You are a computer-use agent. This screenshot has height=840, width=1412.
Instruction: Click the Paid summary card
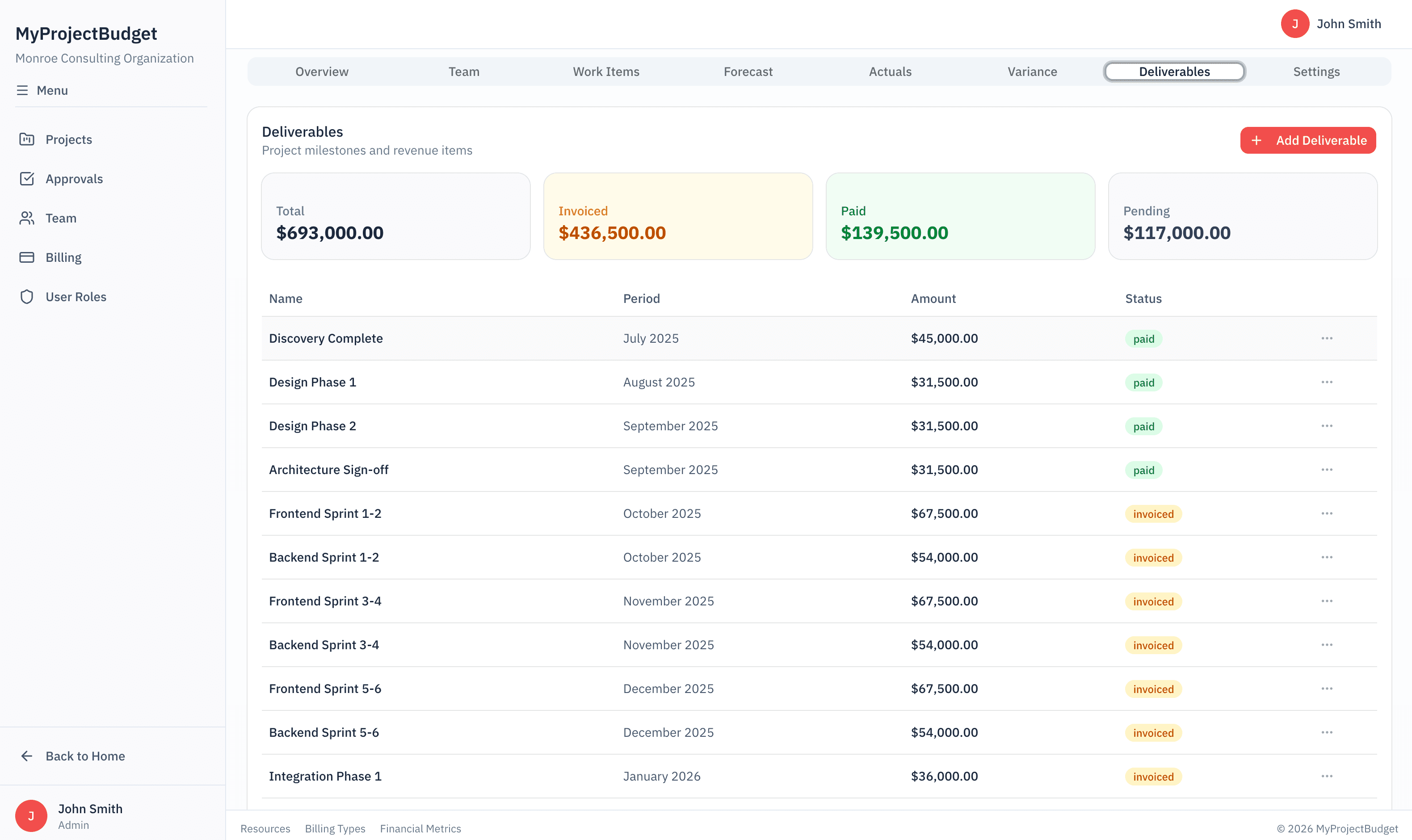pyautogui.click(x=960, y=217)
